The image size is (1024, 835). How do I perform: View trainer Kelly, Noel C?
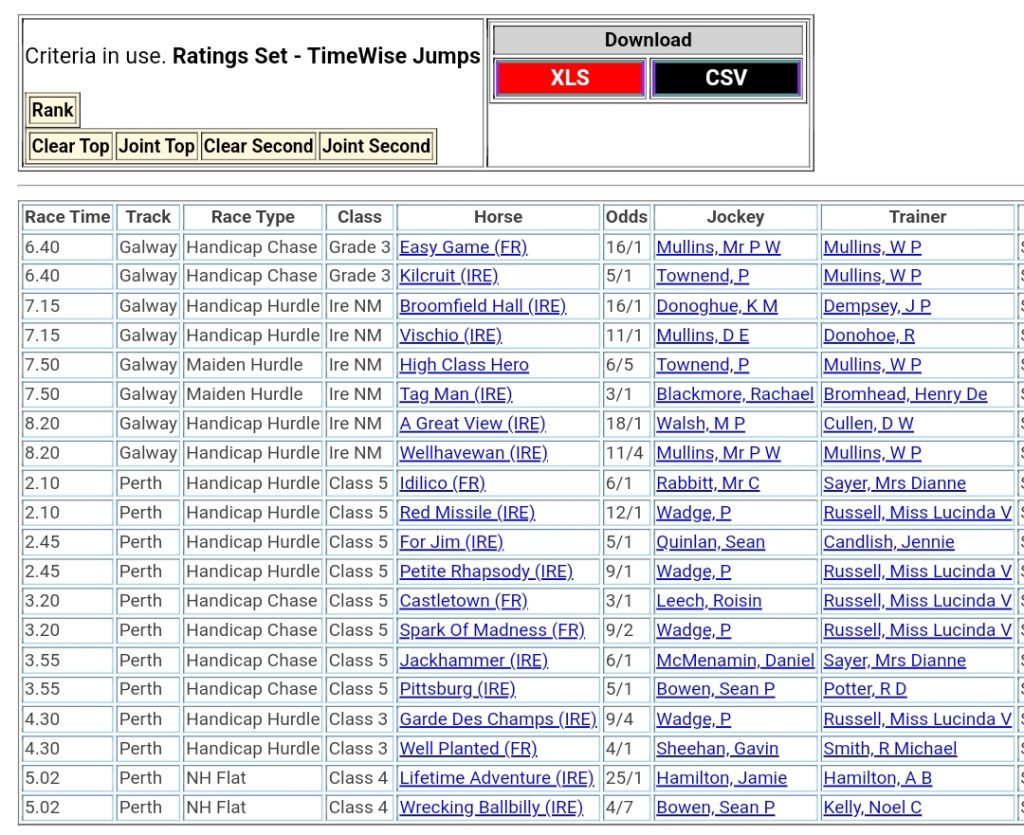point(872,807)
